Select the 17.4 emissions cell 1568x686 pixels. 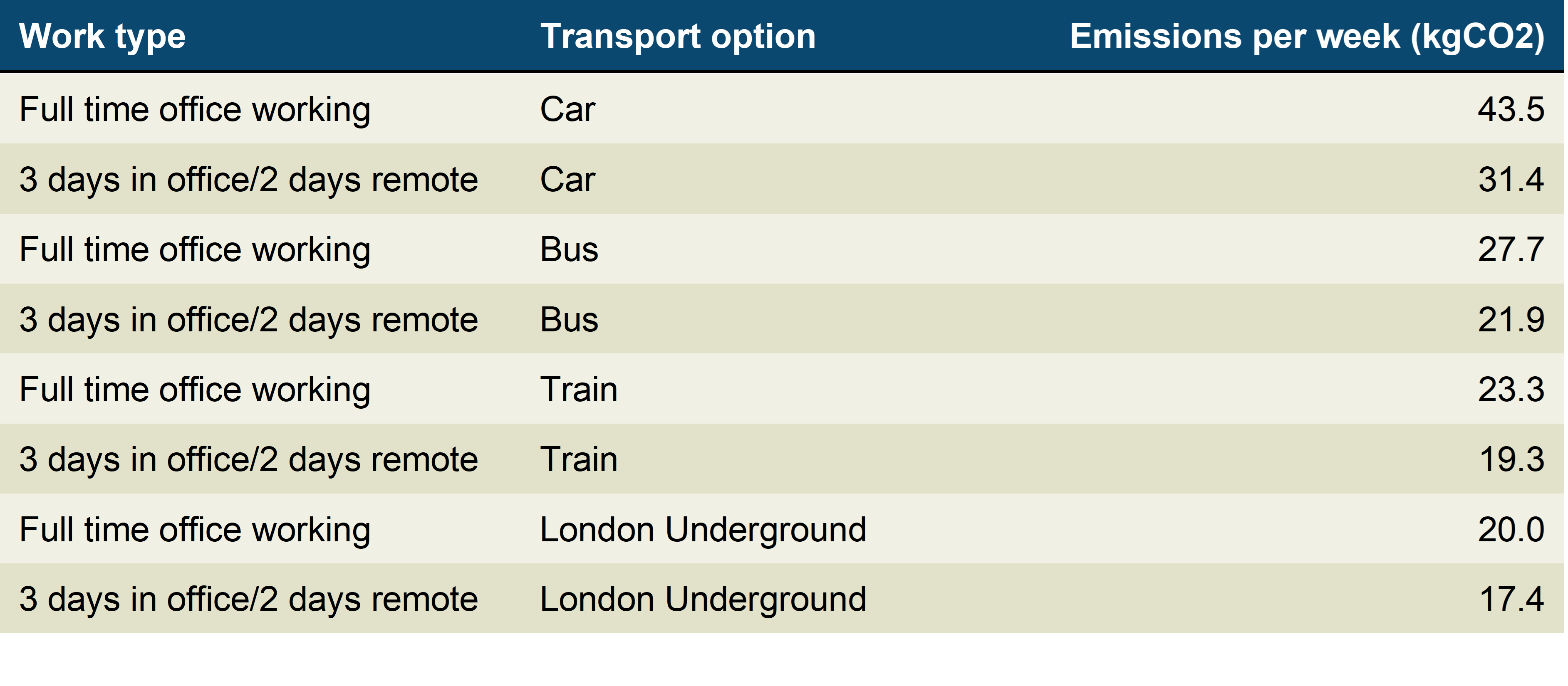tap(1510, 600)
